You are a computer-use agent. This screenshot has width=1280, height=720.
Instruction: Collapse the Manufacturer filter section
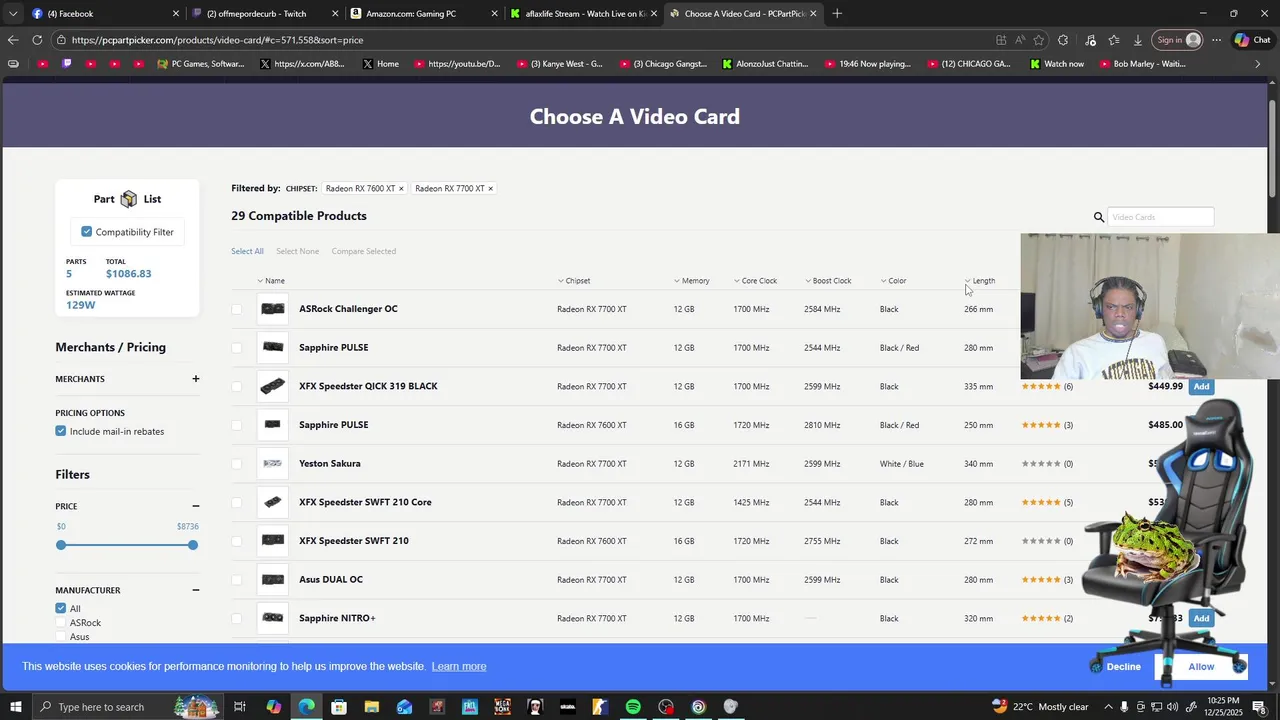click(x=196, y=590)
